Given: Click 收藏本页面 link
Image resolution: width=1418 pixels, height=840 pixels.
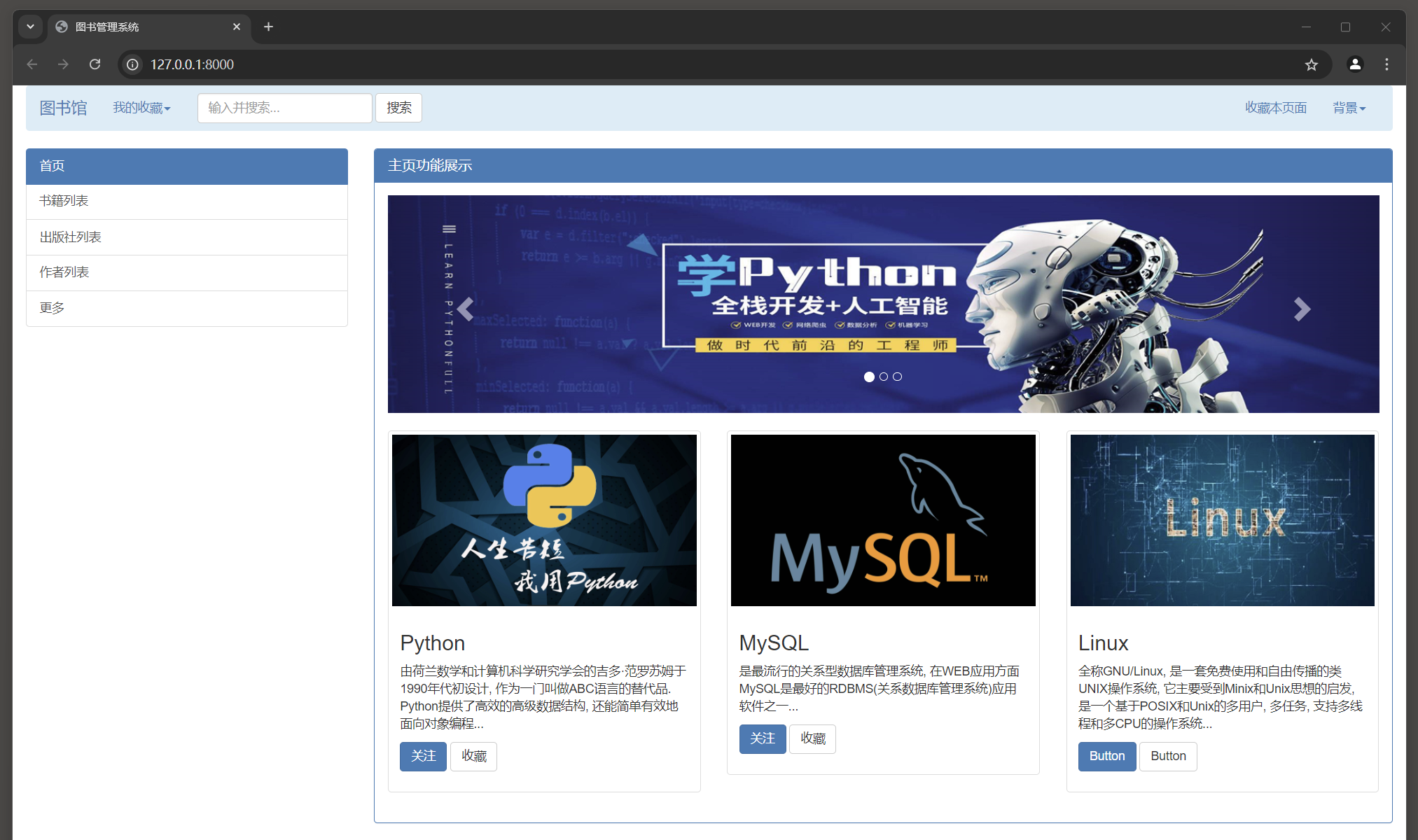Looking at the screenshot, I should tap(1276, 108).
